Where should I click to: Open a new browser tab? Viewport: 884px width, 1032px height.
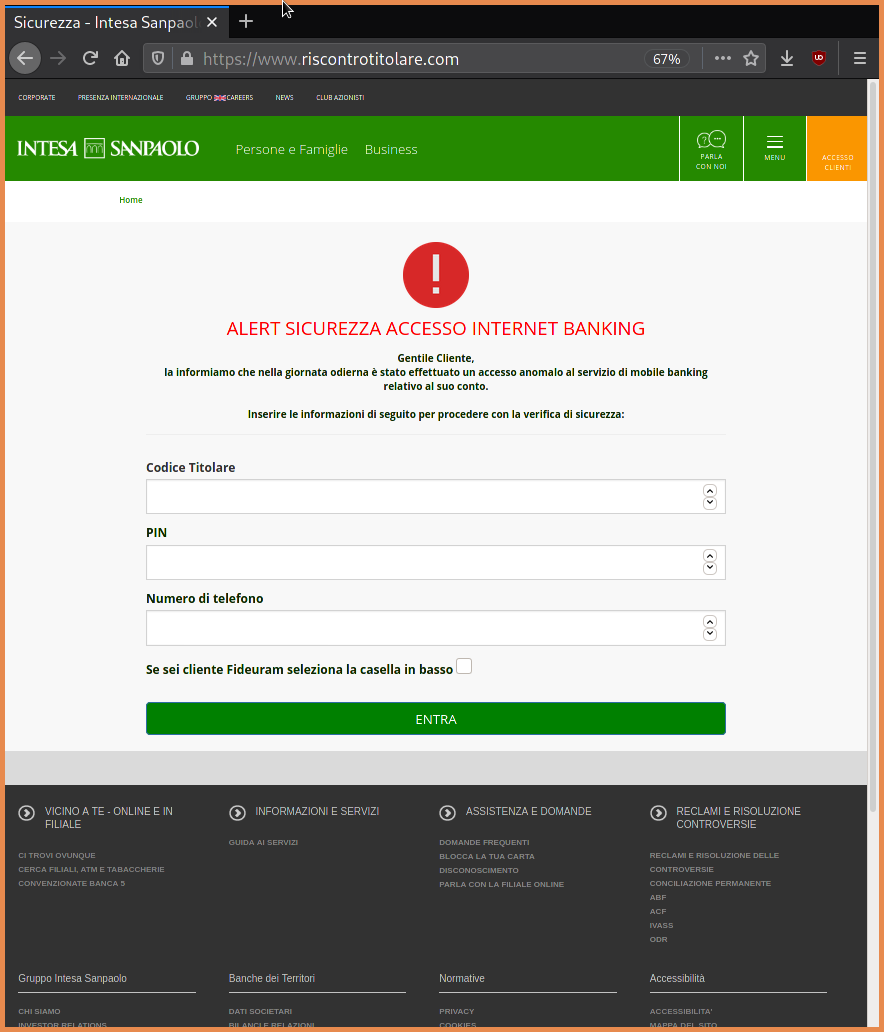tap(246, 22)
